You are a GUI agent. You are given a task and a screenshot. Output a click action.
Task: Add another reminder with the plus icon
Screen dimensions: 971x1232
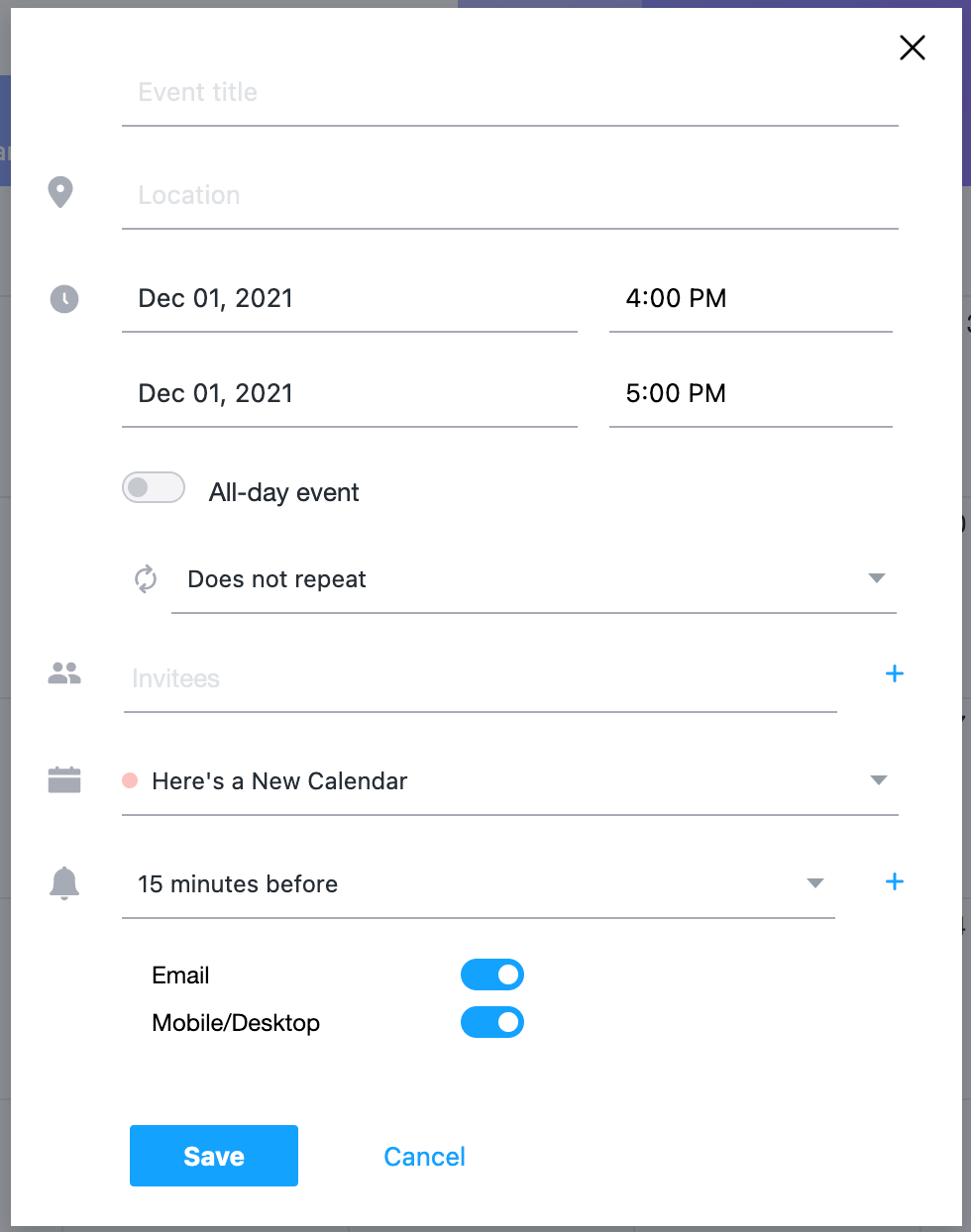[x=895, y=882]
